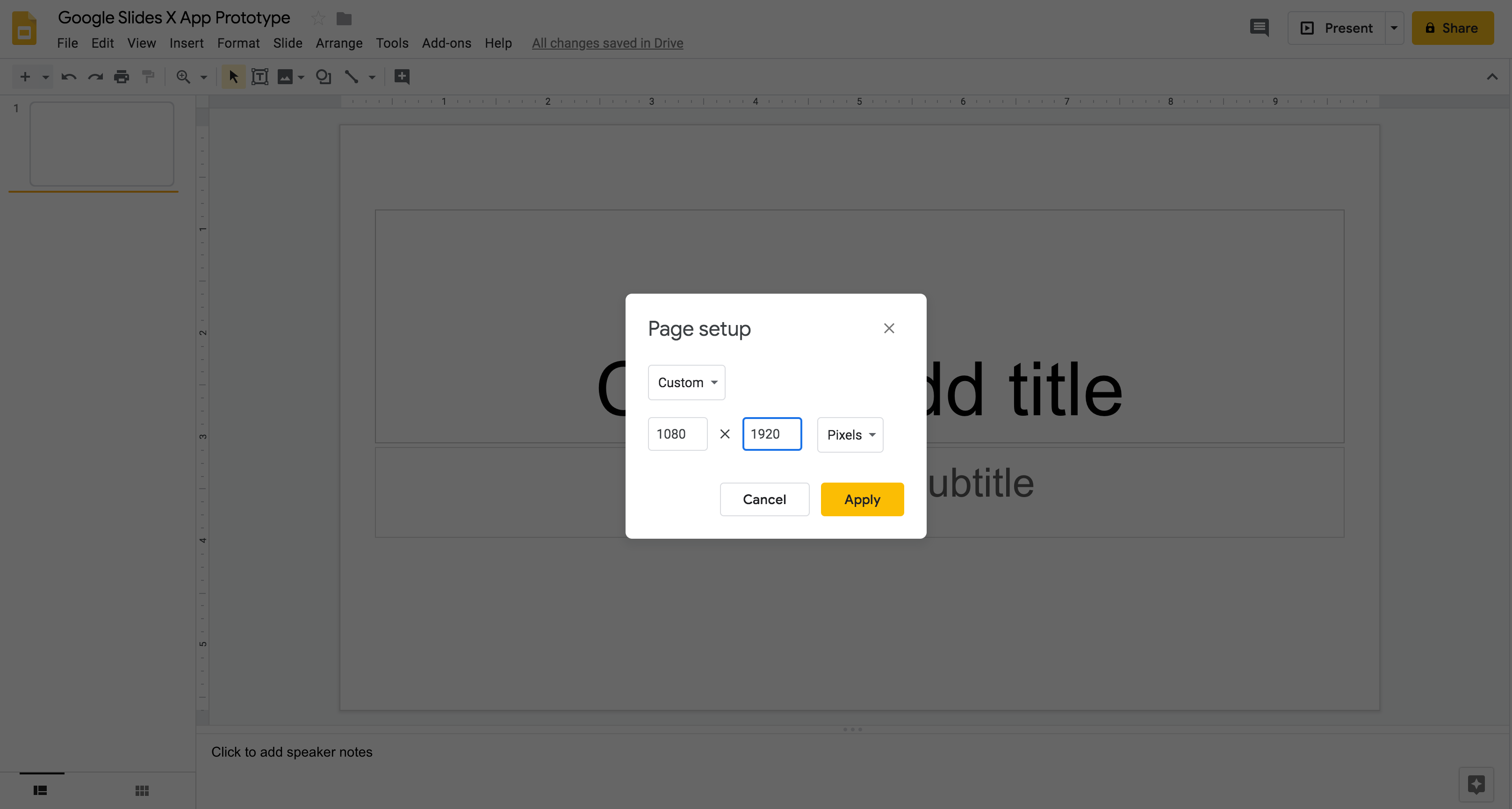The image size is (1512, 809).
Task: Click the Share button
Action: [x=1453, y=28]
